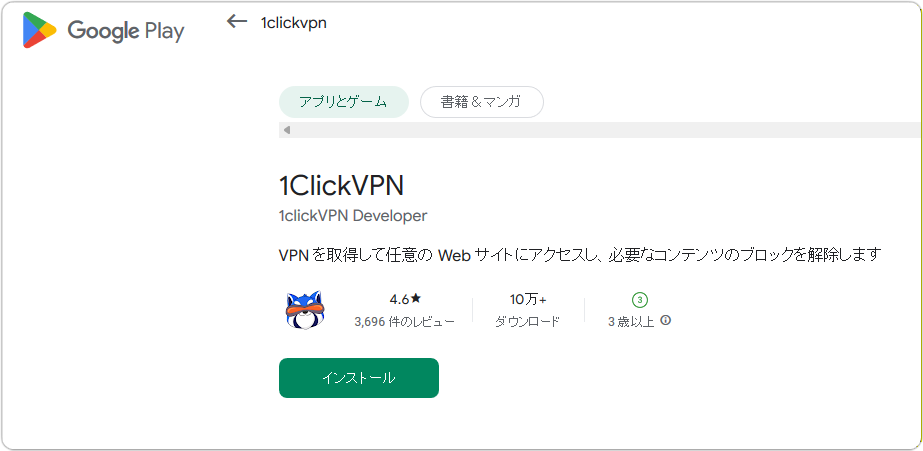Click the green age rating 3 badge
This screenshot has height=451, width=923.
click(639, 300)
